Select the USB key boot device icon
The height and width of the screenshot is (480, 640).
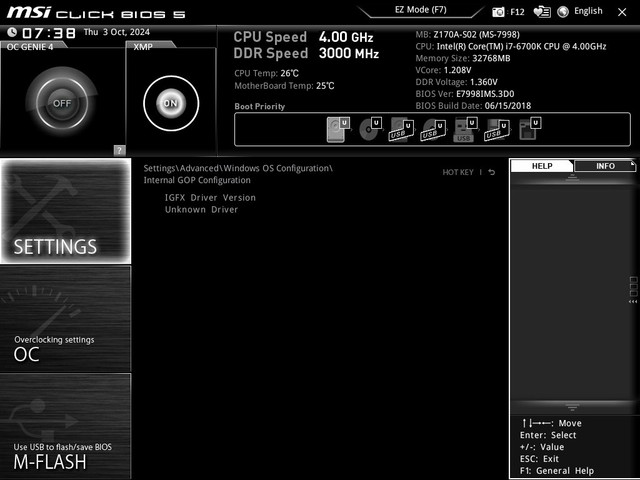pos(465,129)
